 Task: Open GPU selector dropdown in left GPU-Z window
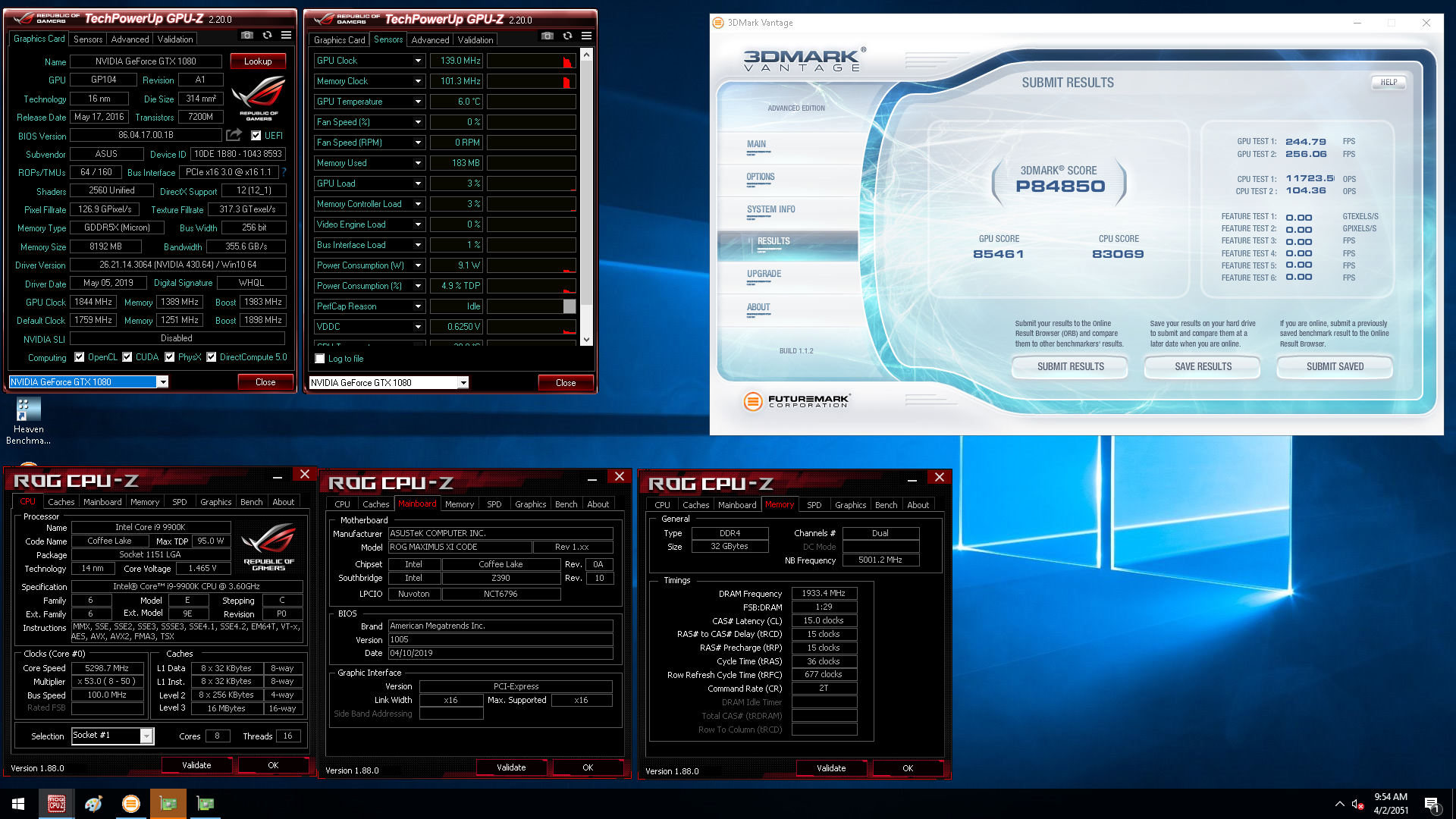(x=162, y=381)
